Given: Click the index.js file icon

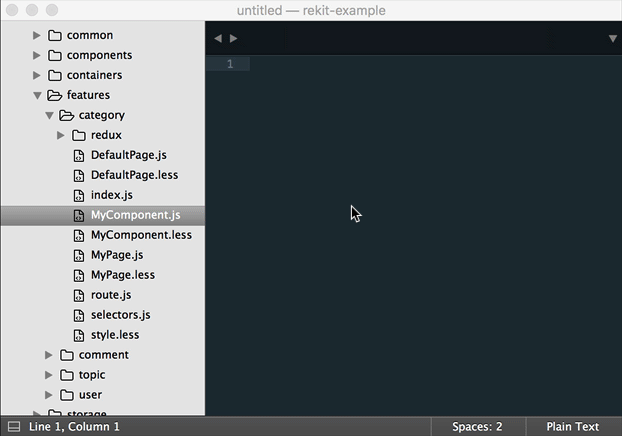Looking at the screenshot, I should [x=79, y=195].
